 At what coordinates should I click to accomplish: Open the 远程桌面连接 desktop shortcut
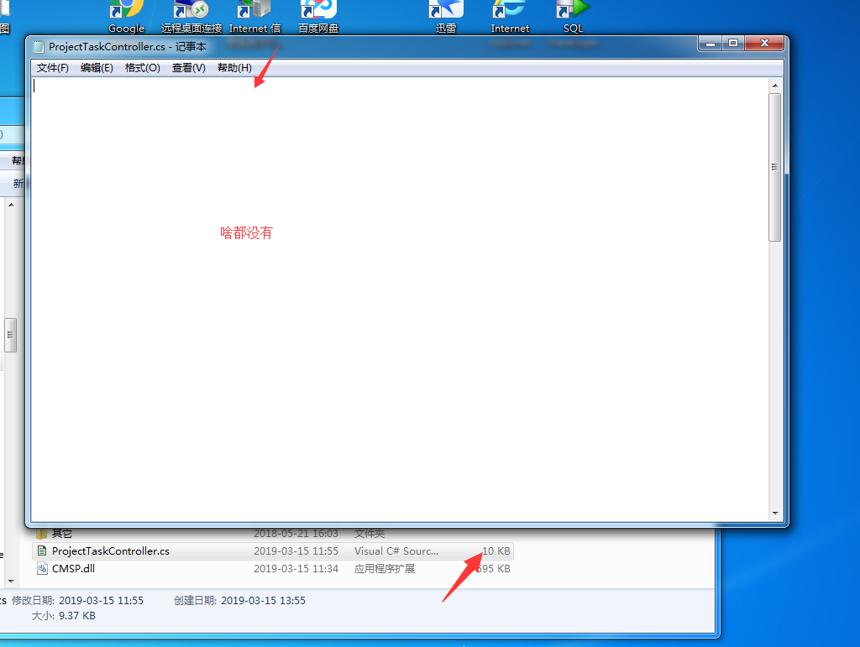[191, 10]
